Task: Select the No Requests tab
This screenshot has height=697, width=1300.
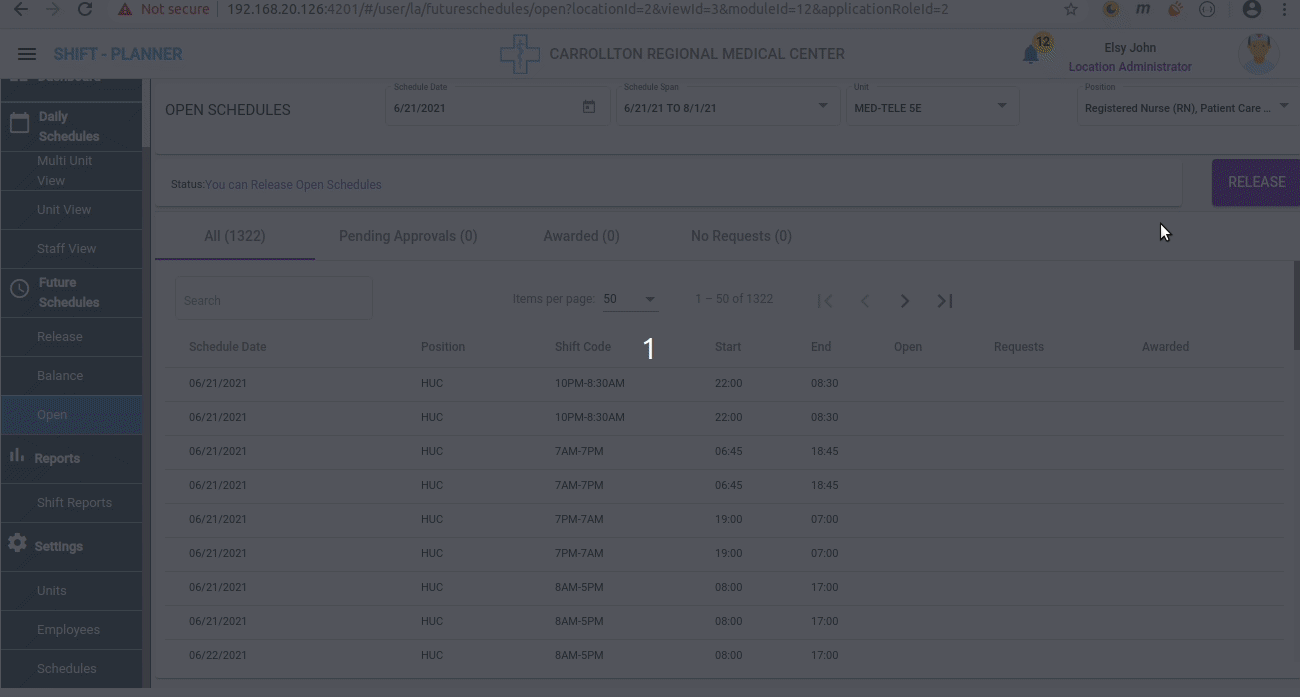Action: (x=741, y=236)
